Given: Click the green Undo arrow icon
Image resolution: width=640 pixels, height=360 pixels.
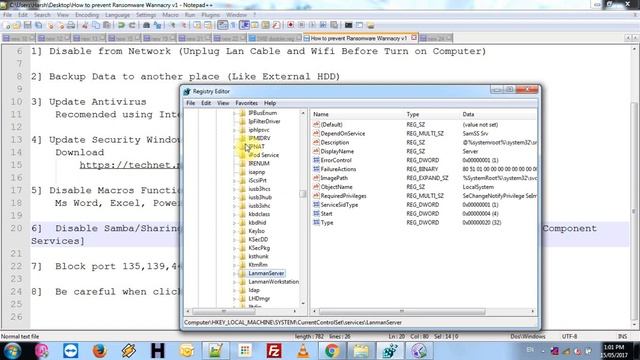Looking at the screenshot, I should click(121, 25).
